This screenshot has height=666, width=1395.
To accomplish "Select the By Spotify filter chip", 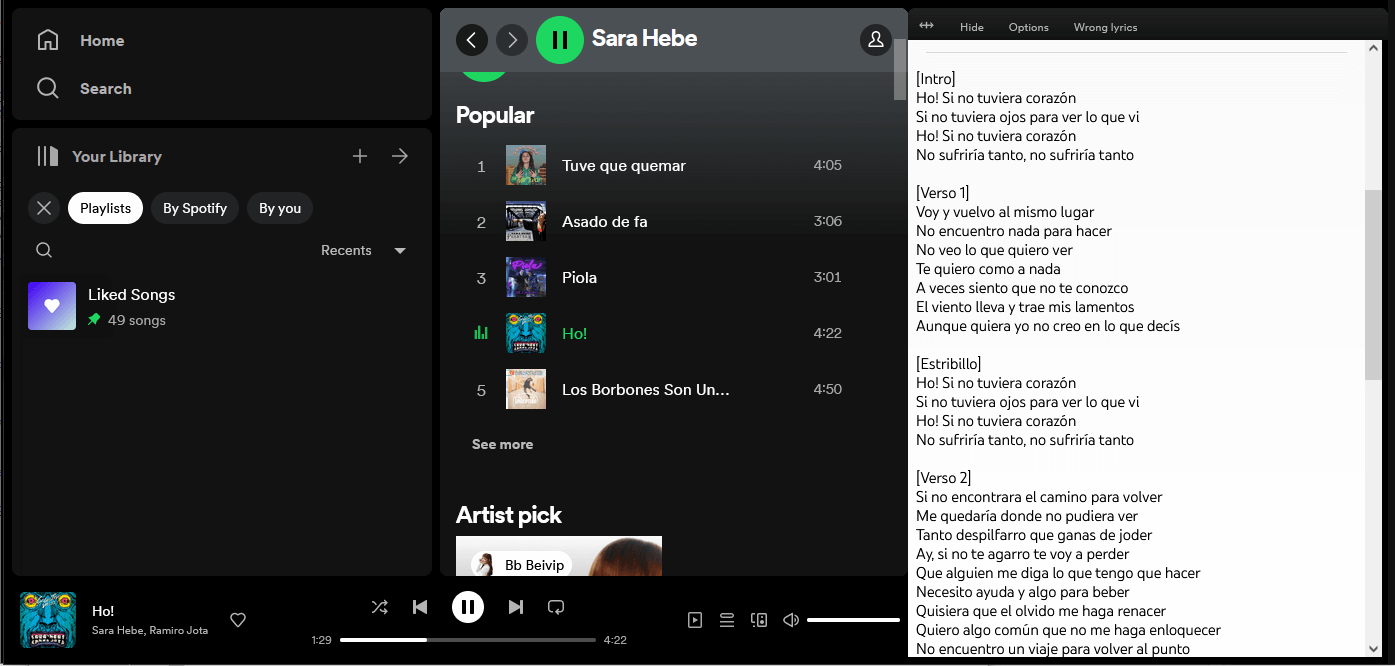I will [195, 208].
